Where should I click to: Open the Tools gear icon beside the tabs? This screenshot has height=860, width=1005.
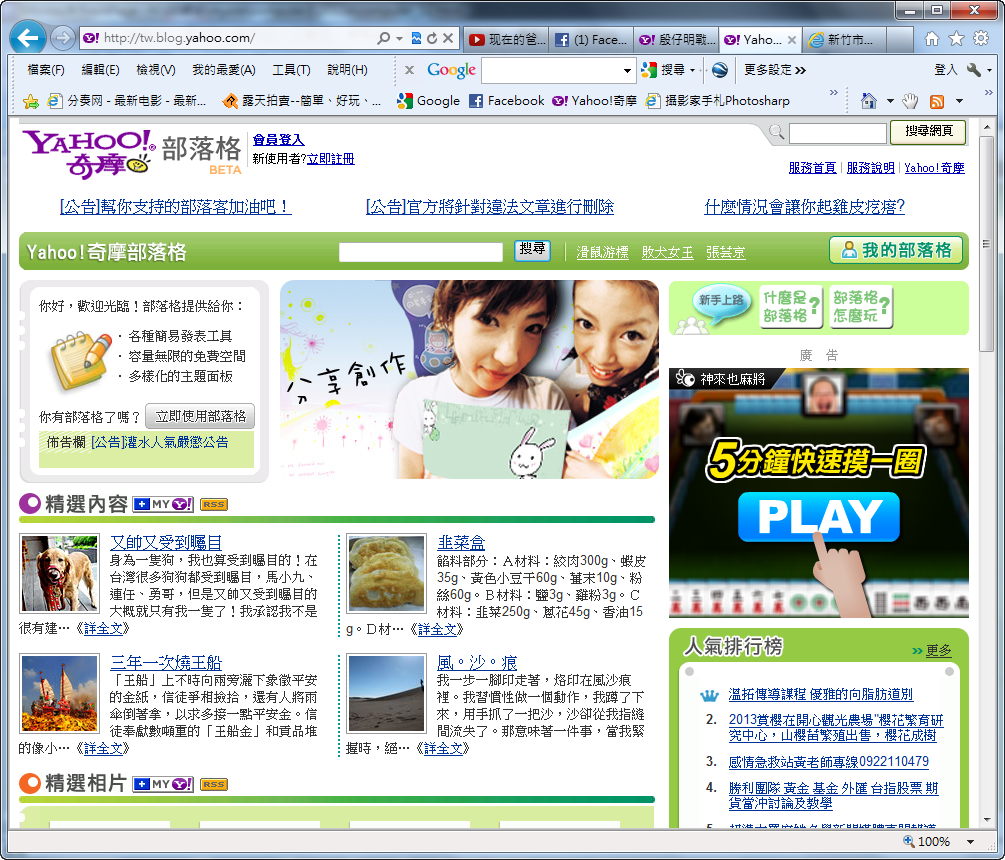[981, 39]
